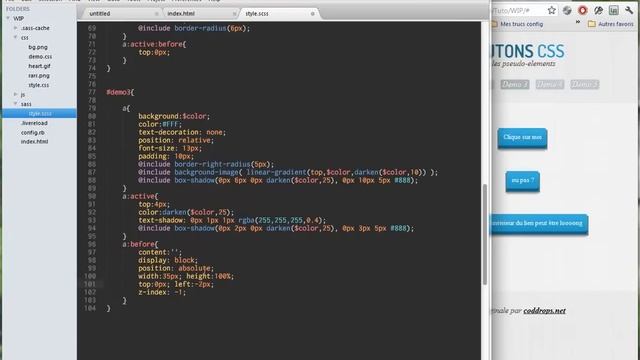
Task: Open index.html from the sidebar file list
Action: coord(34,142)
